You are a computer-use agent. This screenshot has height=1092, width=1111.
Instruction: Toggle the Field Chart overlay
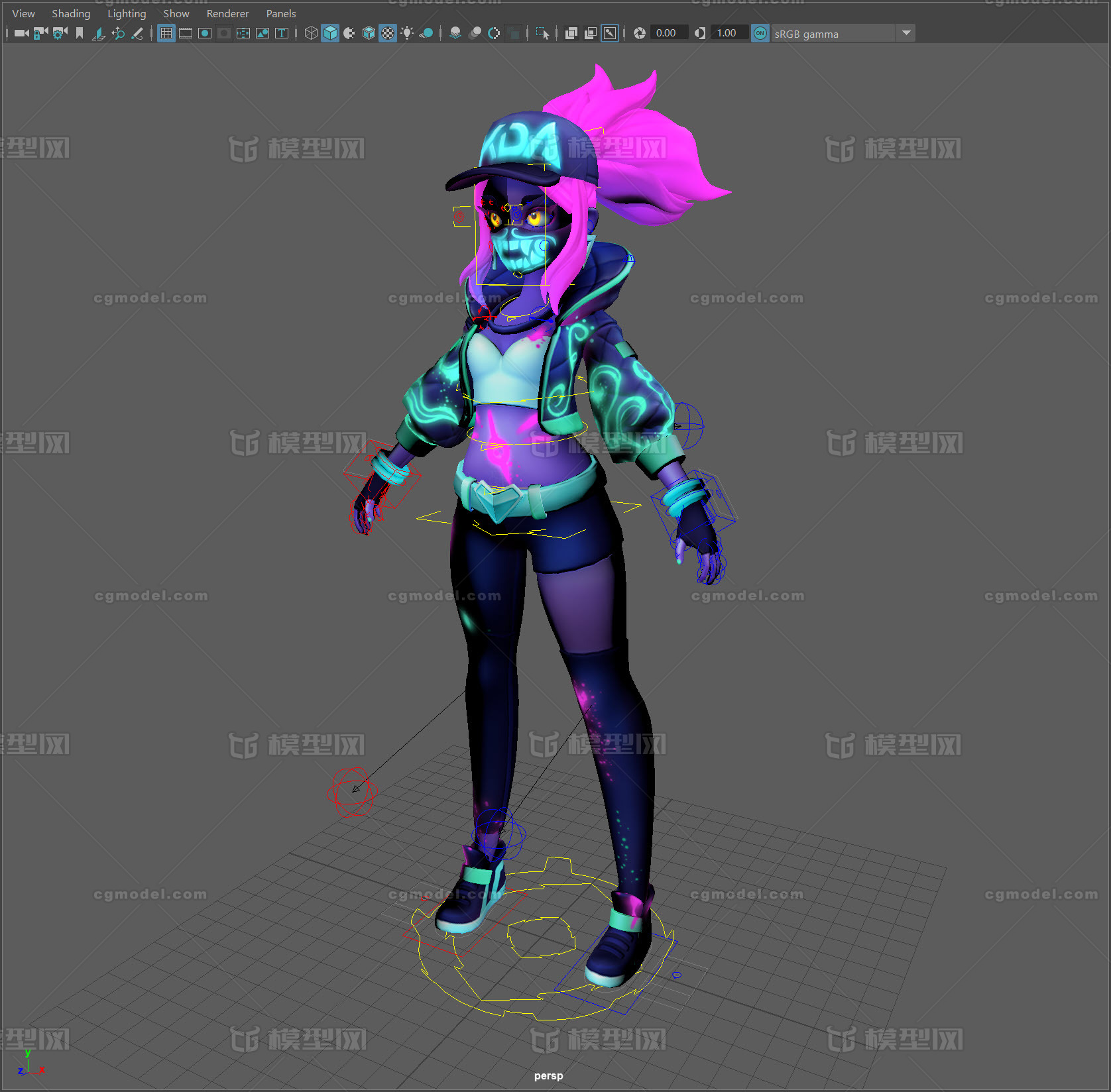(x=224, y=33)
